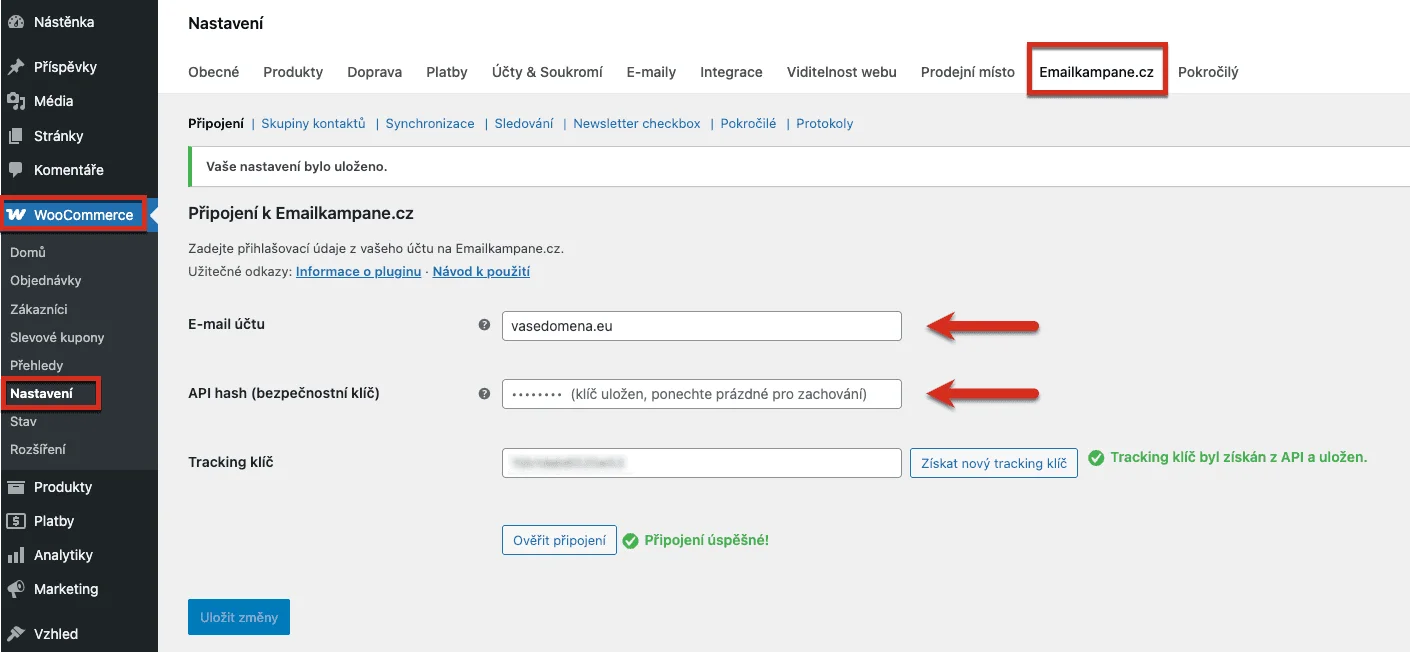
Task: Open the Obecné settings tab
Action: click(214, 72)
